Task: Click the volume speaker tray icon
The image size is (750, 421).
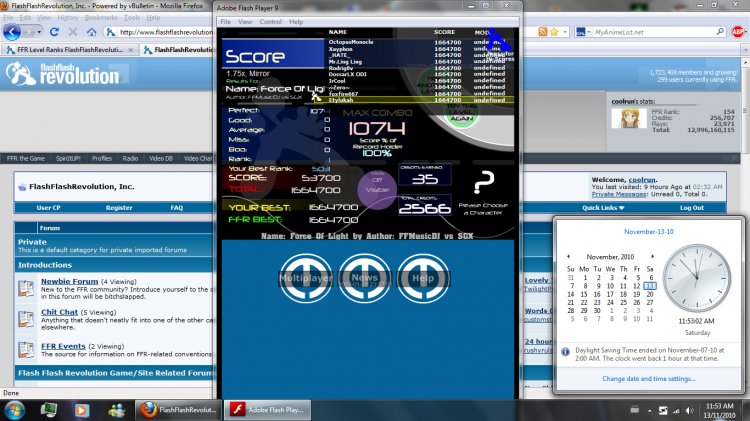Action: click(689, 410)
